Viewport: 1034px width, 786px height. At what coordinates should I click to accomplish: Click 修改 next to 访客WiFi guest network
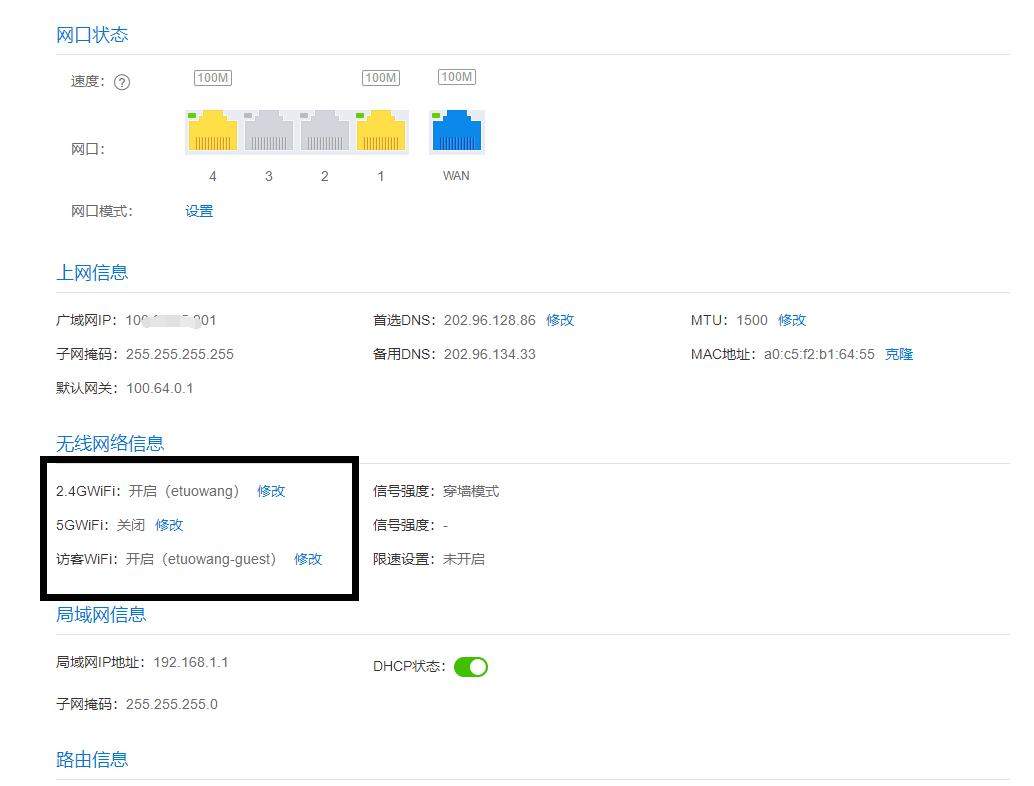pos(307,559)
